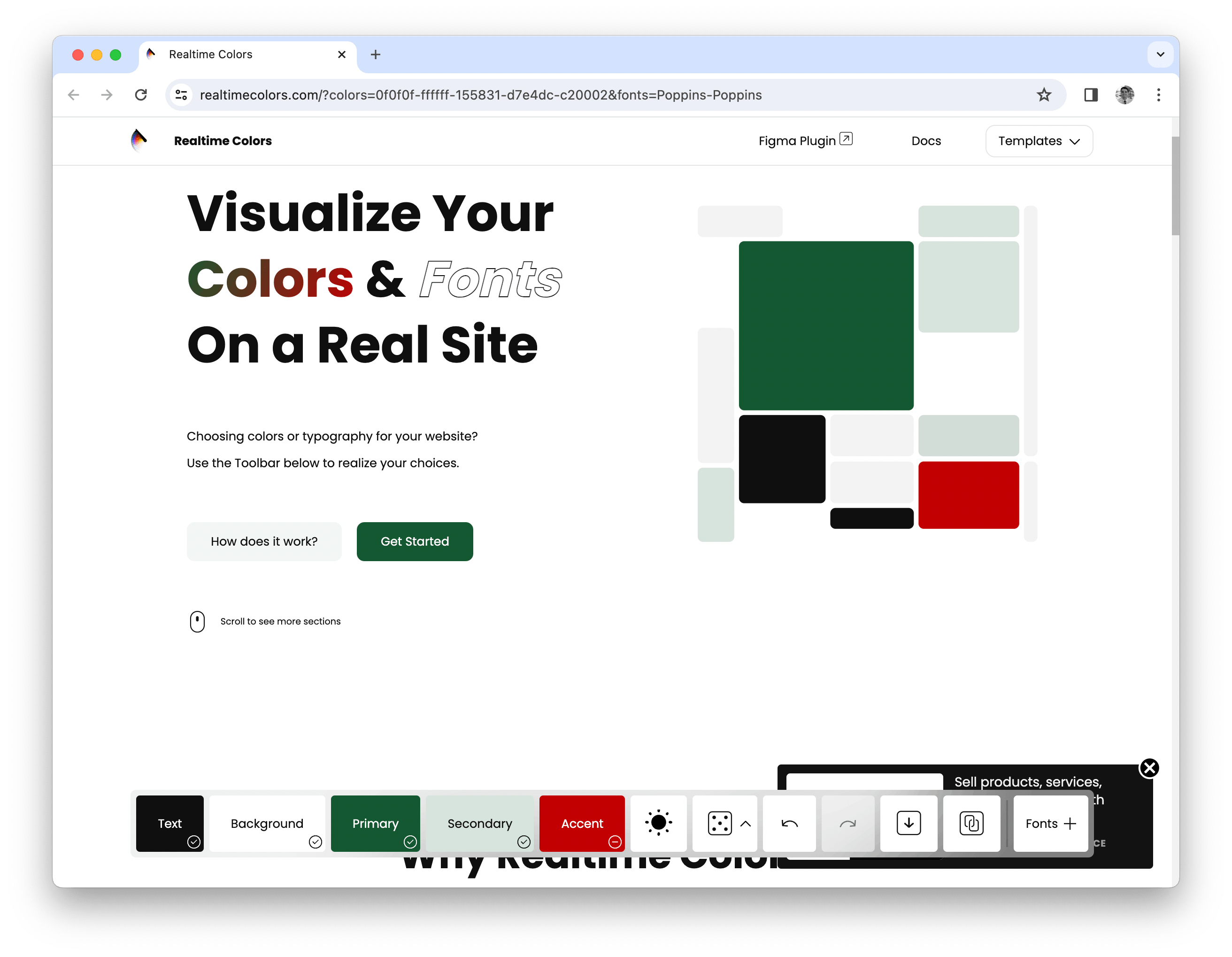This screenshot has height=957, width=1232.
Task: Toggle the Background color checkmark
Action: [316, 842]
